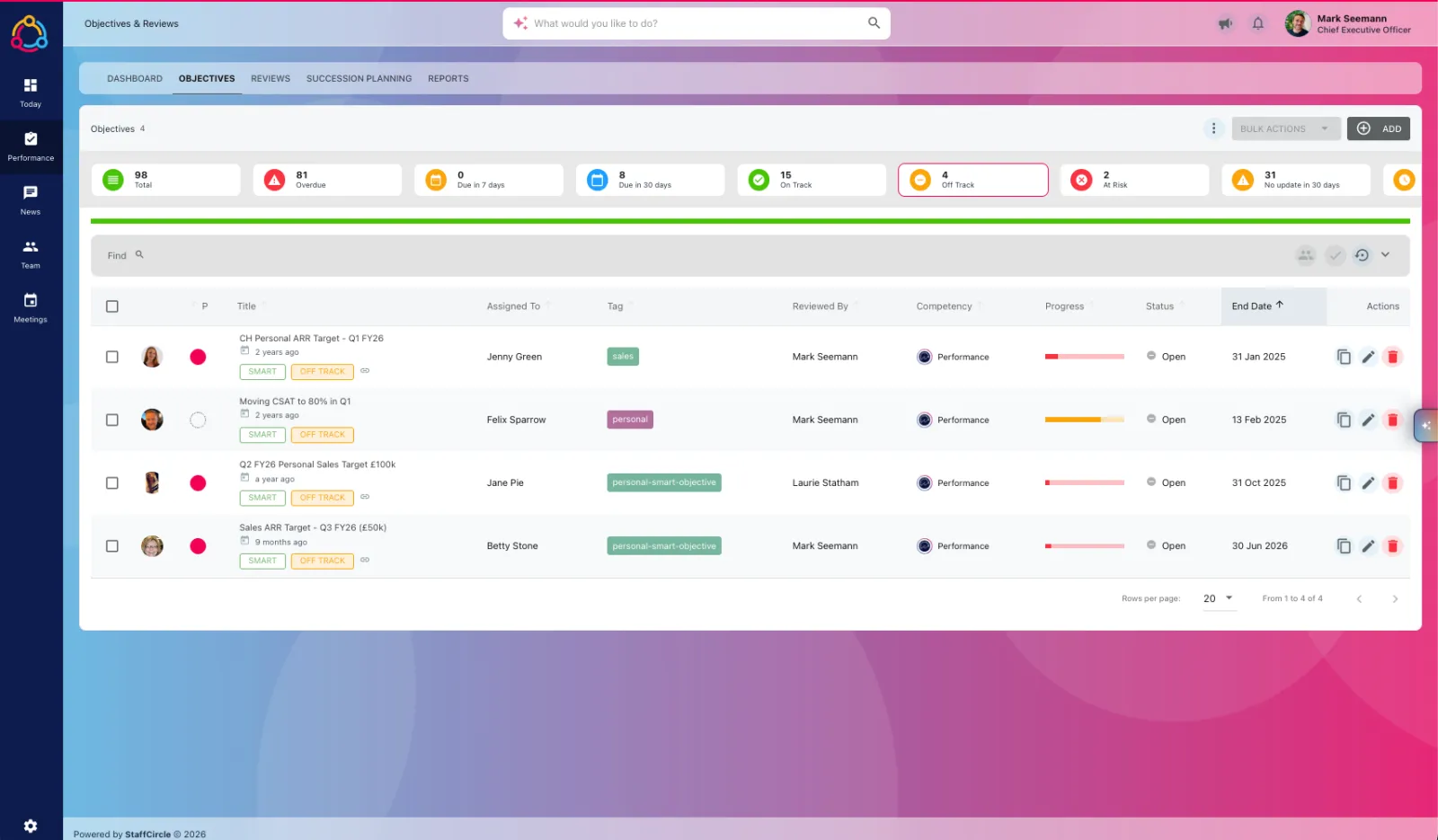The image size is (1438, 840).
Task: Switch to the Dashboard tab
Action: pos(135,78)
